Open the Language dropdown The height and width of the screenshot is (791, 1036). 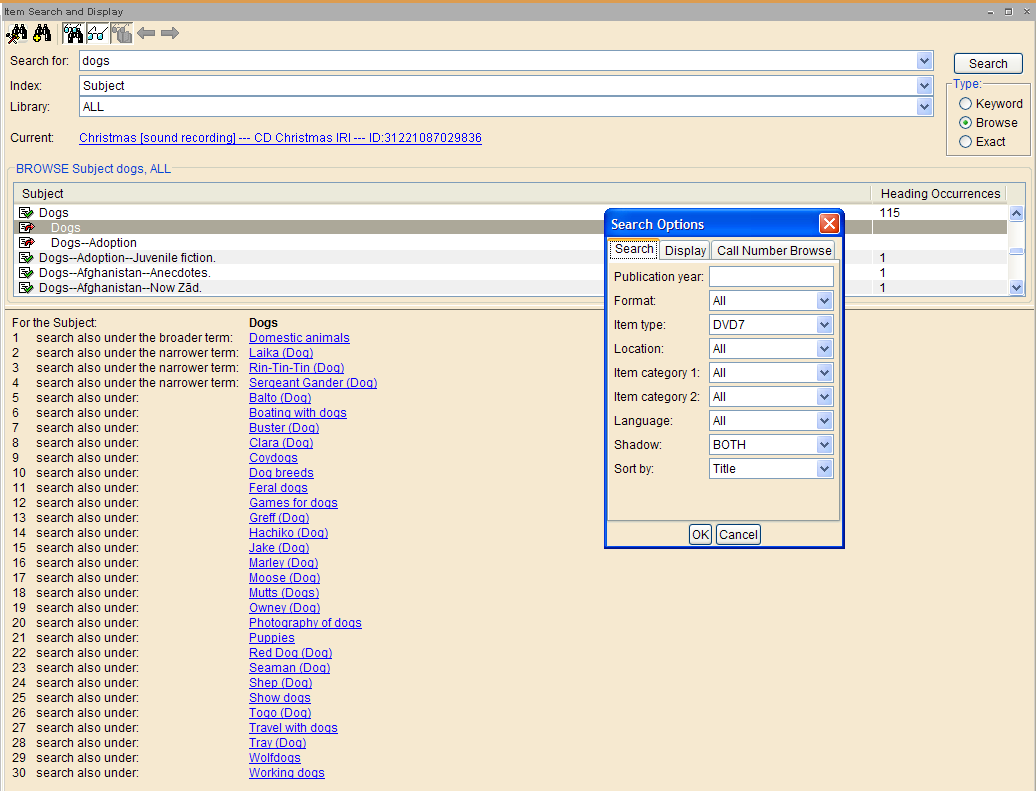[x=824, y=421]
